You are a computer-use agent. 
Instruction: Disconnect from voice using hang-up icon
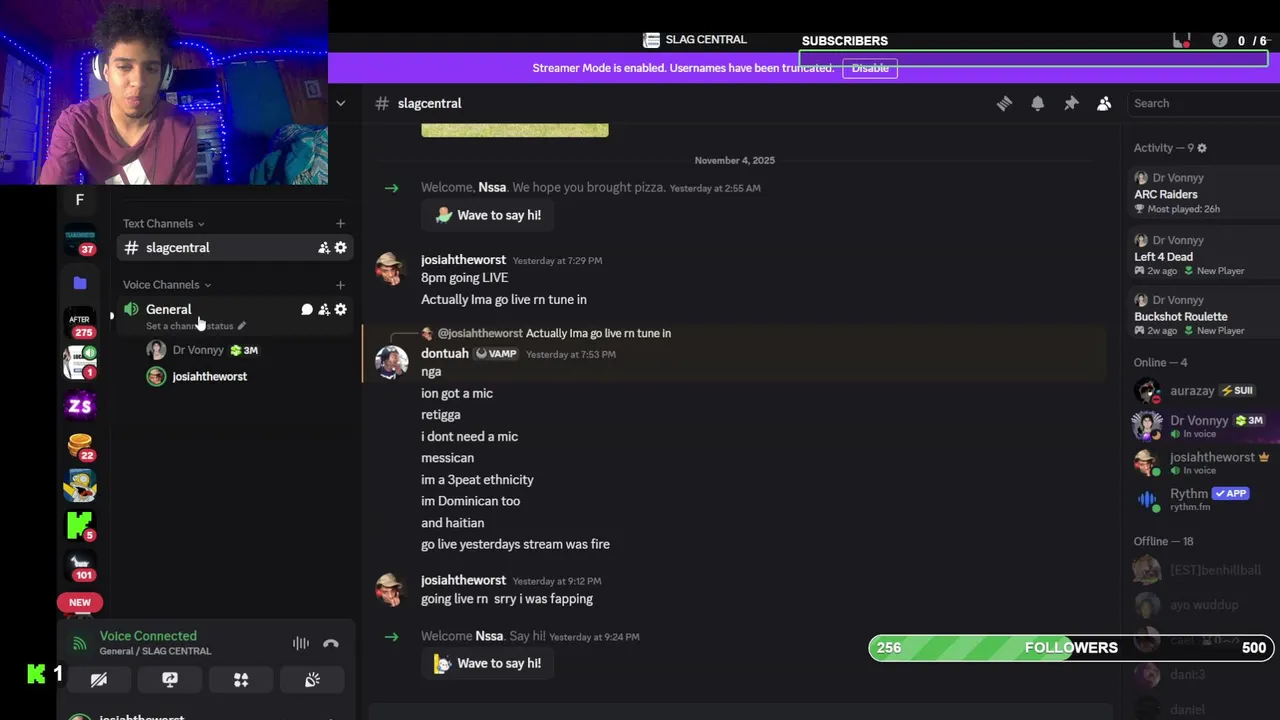331,644
